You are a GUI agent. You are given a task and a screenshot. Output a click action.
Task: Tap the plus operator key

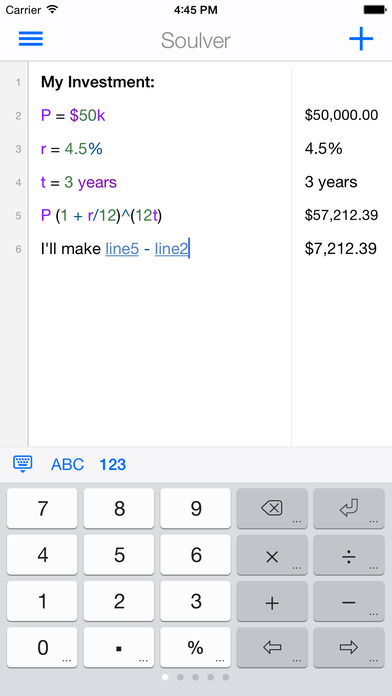coord(272,601)
